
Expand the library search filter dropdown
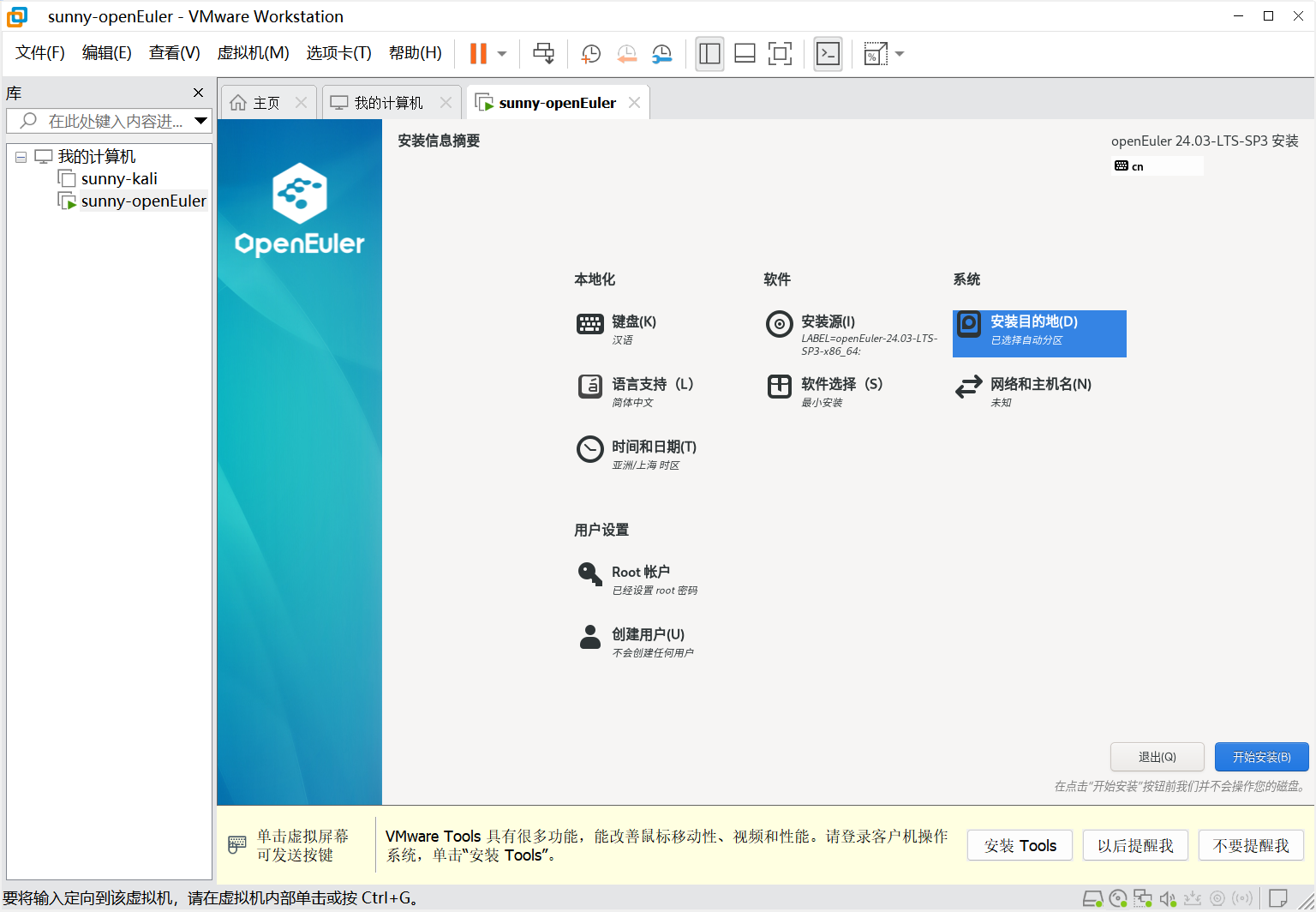200,121
